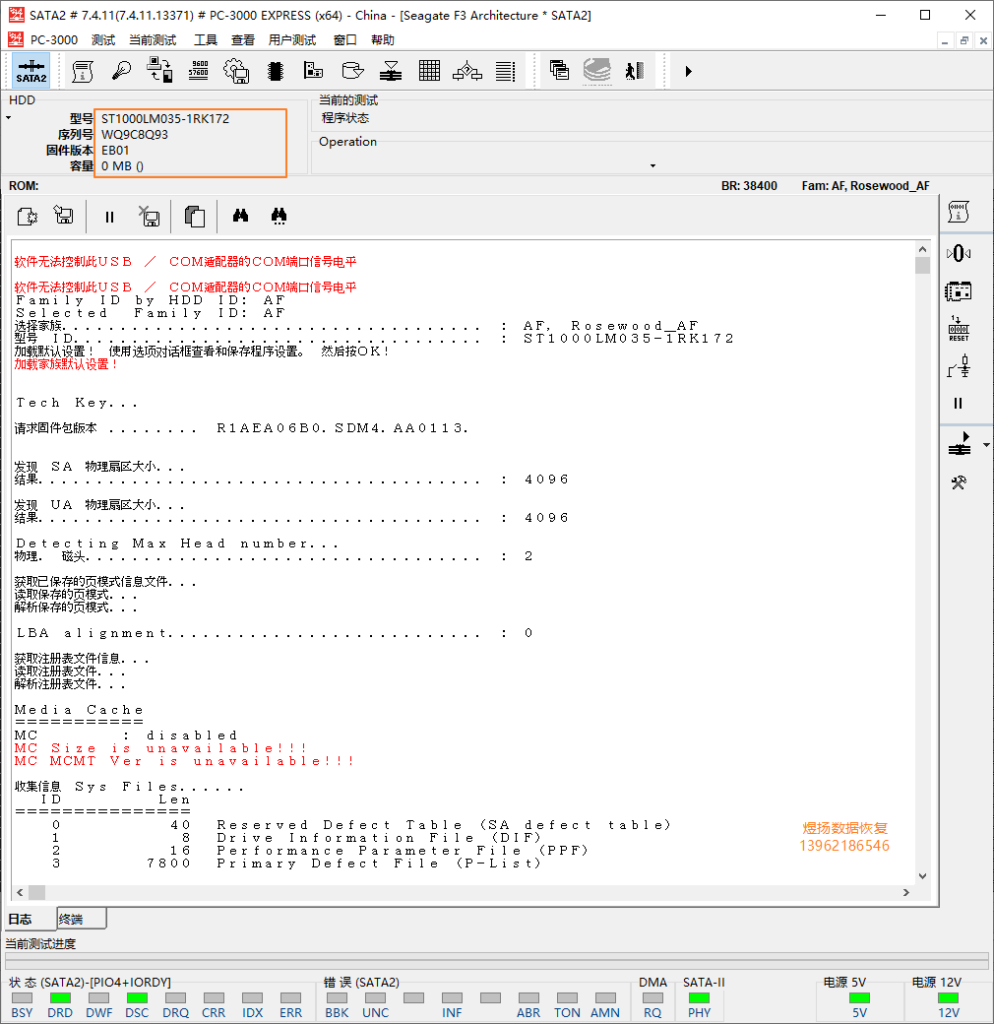This screenshot has width=994, height=1024.
Task: Click the RESET counter icon in right sidebar
Action: coord(959,328)
